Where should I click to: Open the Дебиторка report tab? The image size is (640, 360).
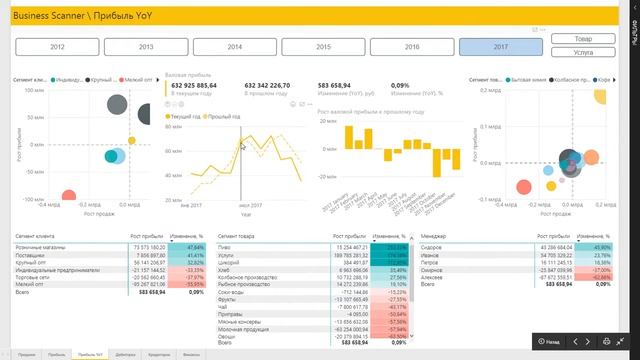click(x=125, y=355)
